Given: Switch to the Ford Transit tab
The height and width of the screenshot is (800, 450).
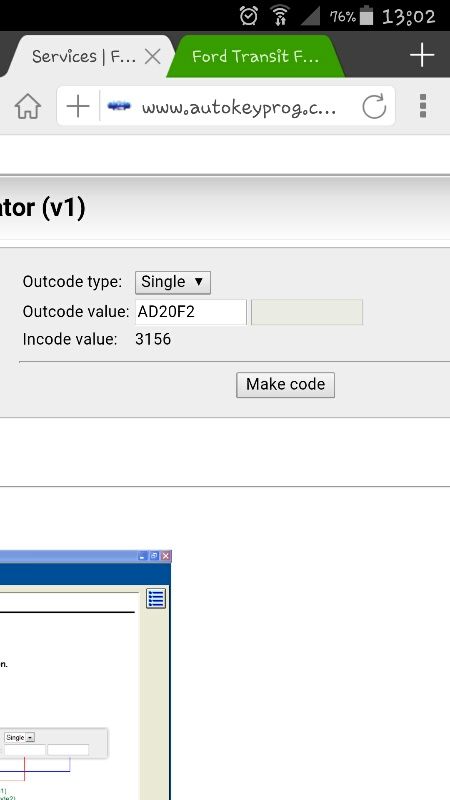Looking at the screenshot, I should click(x=255, y=56).
